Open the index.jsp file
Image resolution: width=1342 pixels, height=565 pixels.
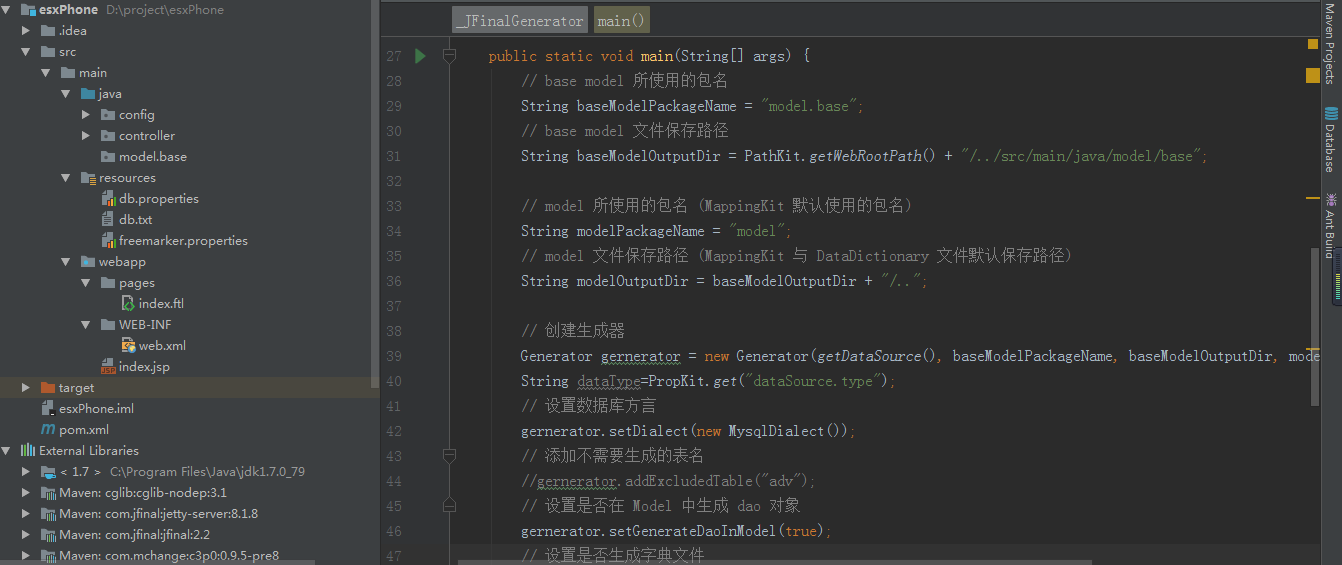point(144,366)
